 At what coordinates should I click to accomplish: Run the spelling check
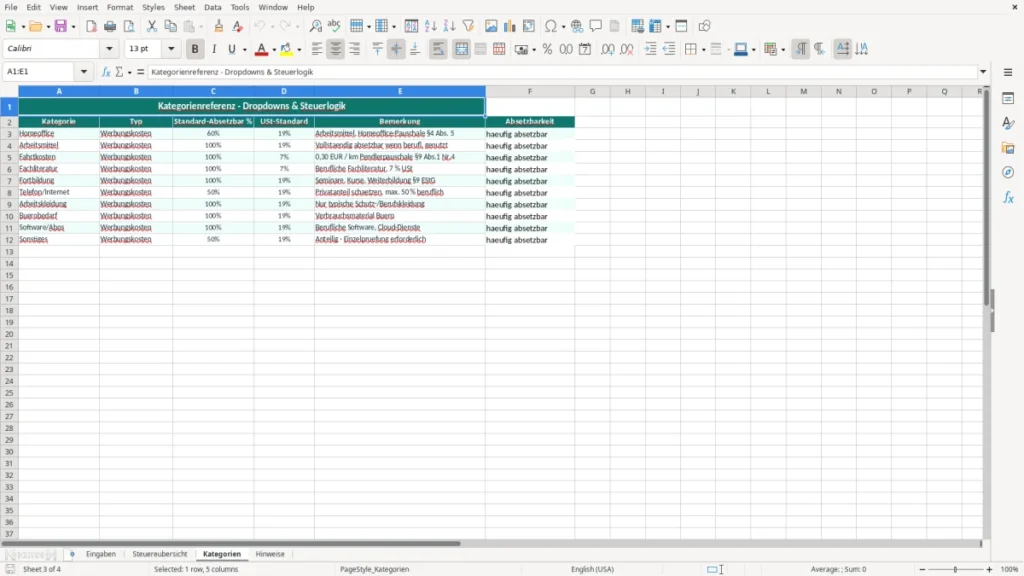(x=334, y=26)
